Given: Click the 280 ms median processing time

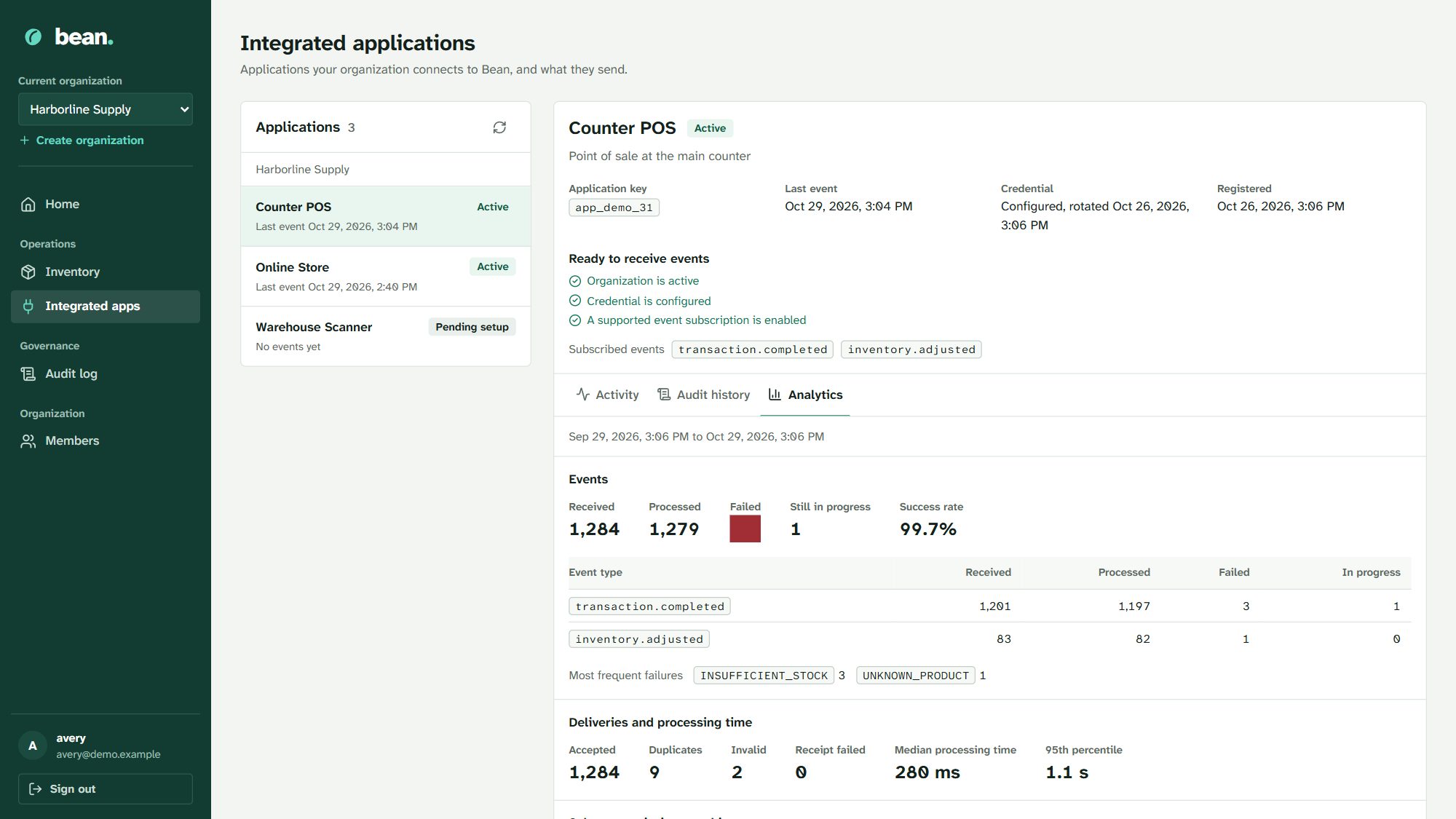Looking at the screenshot, I should tap(927, 772).
